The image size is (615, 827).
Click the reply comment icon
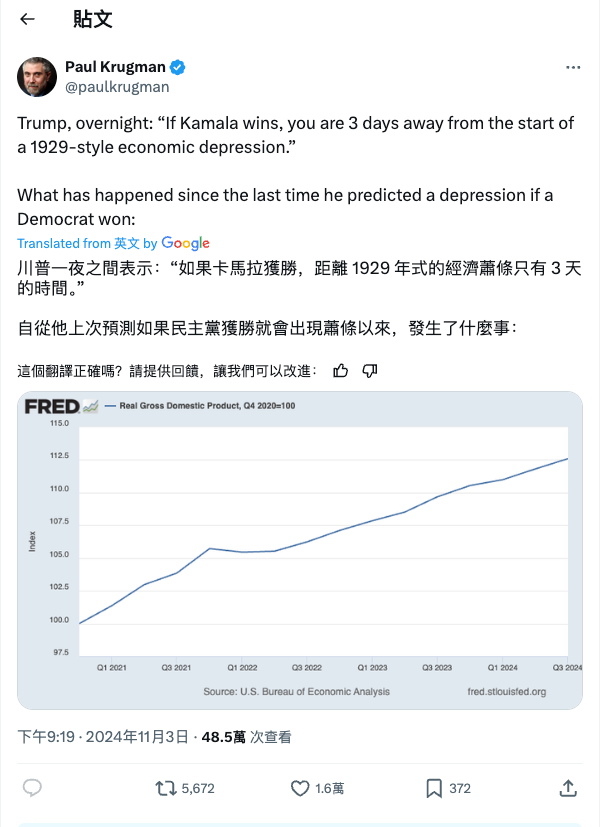pos(32,788)
